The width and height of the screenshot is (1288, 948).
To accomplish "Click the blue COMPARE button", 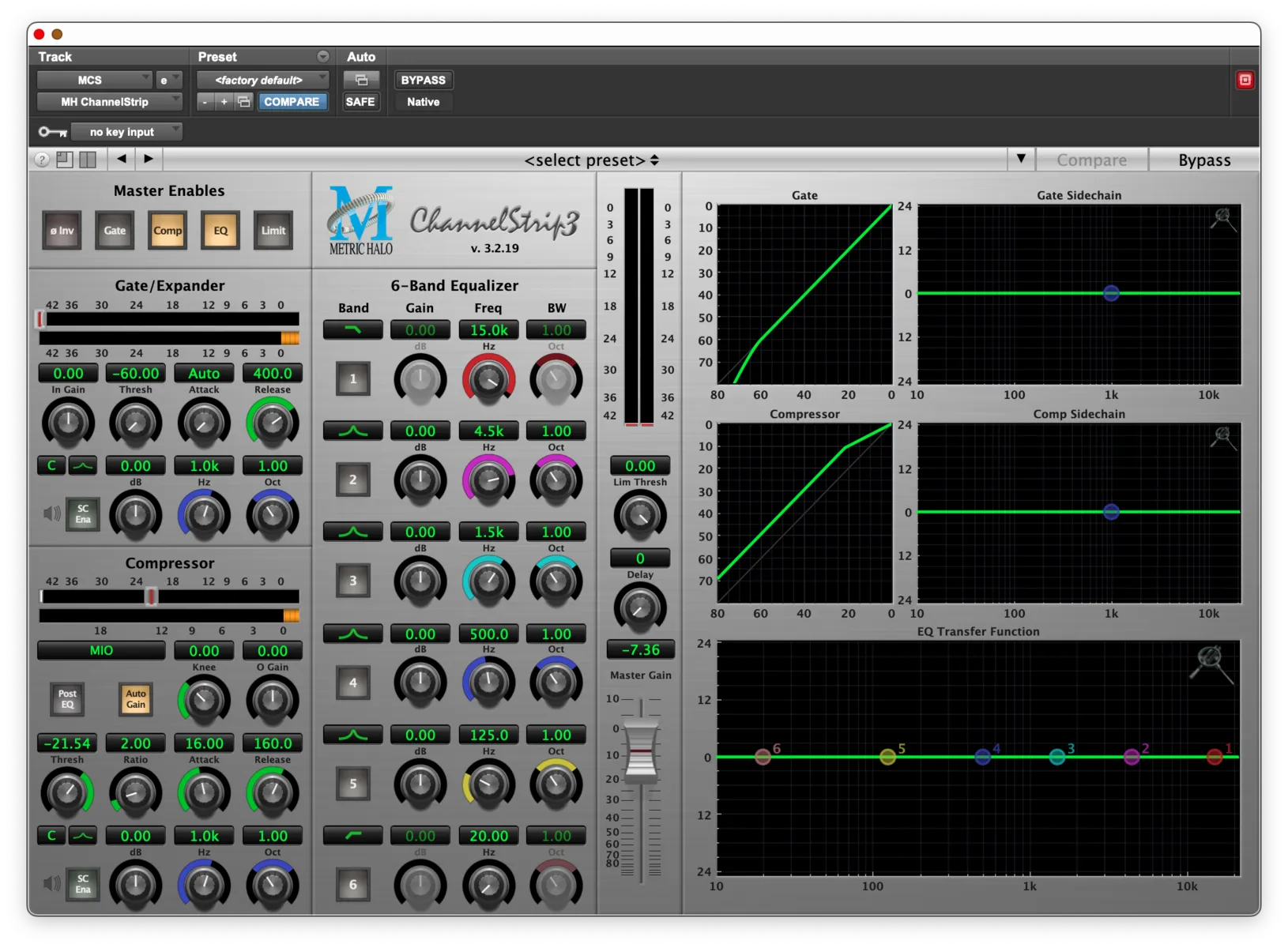I will click(292, 102).
